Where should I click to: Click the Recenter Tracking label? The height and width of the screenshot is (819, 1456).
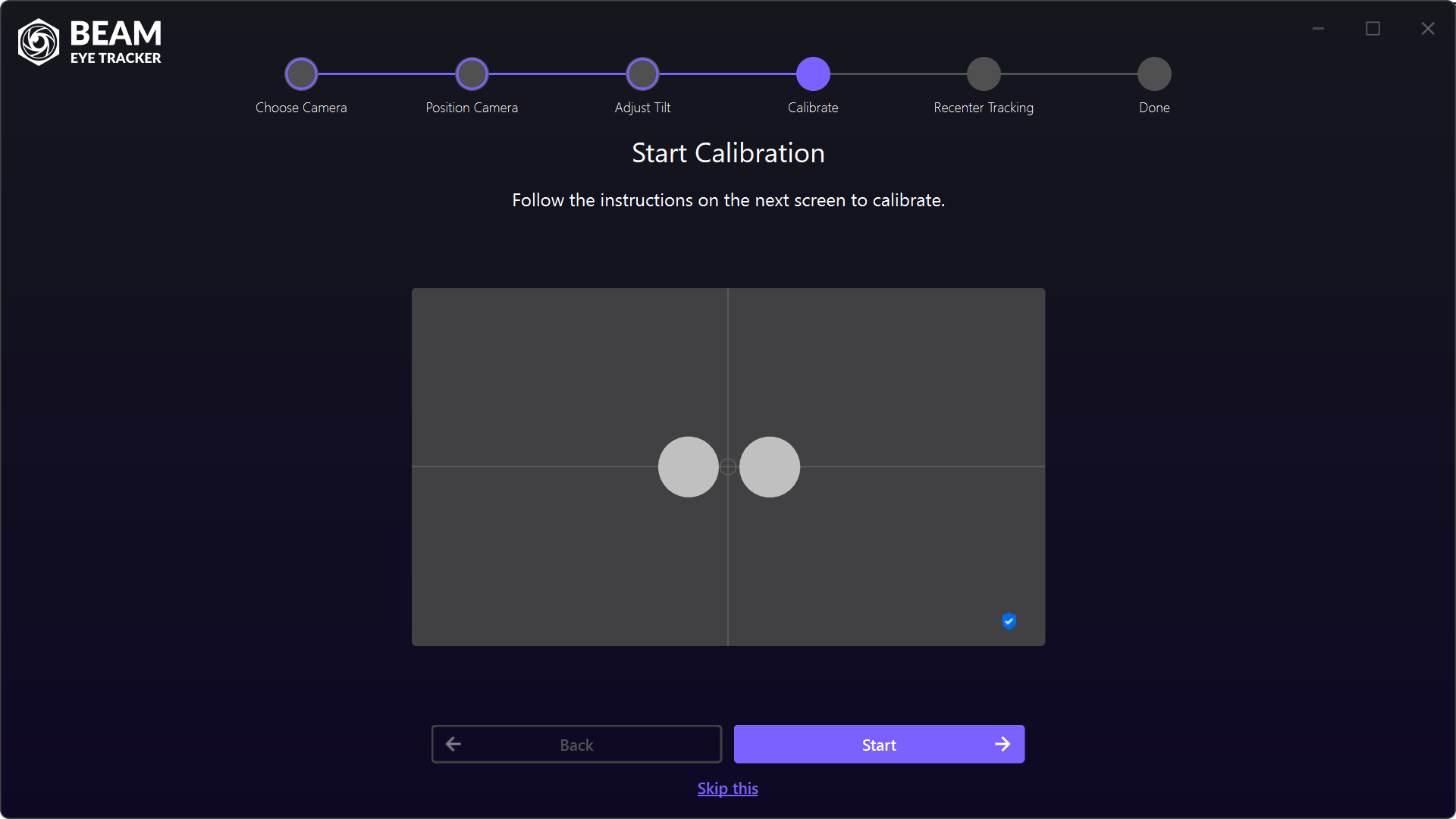pyautogui.click(x=984, y=108)
